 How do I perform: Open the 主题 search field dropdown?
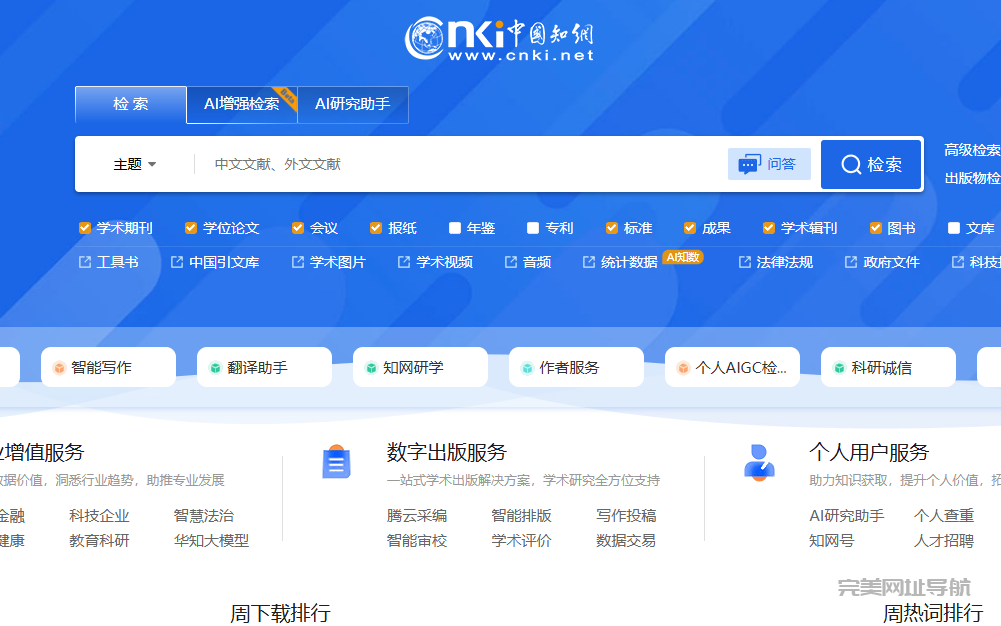tap(135, 165)
